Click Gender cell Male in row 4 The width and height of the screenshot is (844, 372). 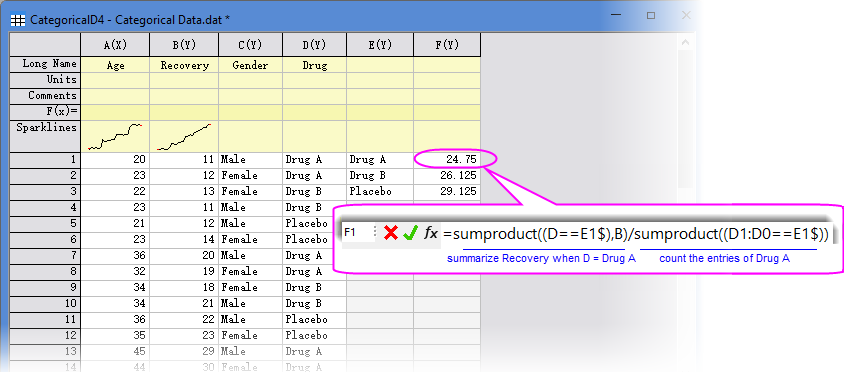pyautogui.click(x=250, y=208)
